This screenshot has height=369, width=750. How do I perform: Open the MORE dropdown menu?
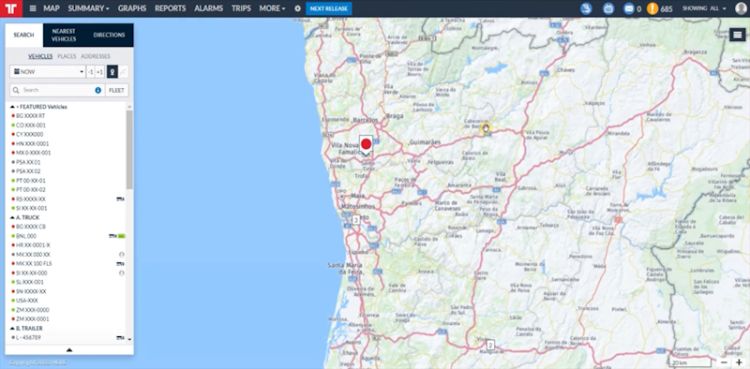point(272,9)
